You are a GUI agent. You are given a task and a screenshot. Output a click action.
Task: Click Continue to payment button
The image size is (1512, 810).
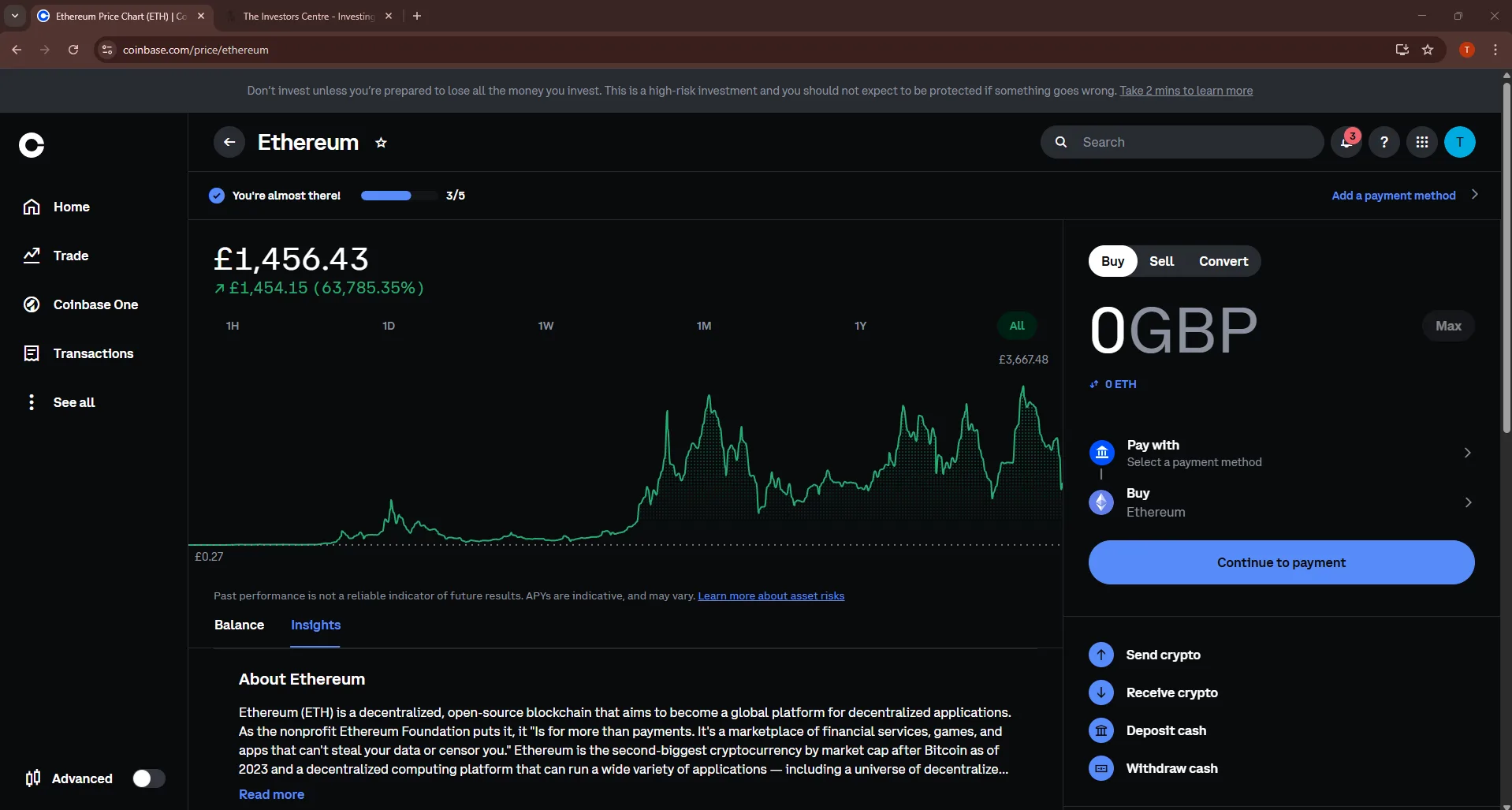(1281, 562)
